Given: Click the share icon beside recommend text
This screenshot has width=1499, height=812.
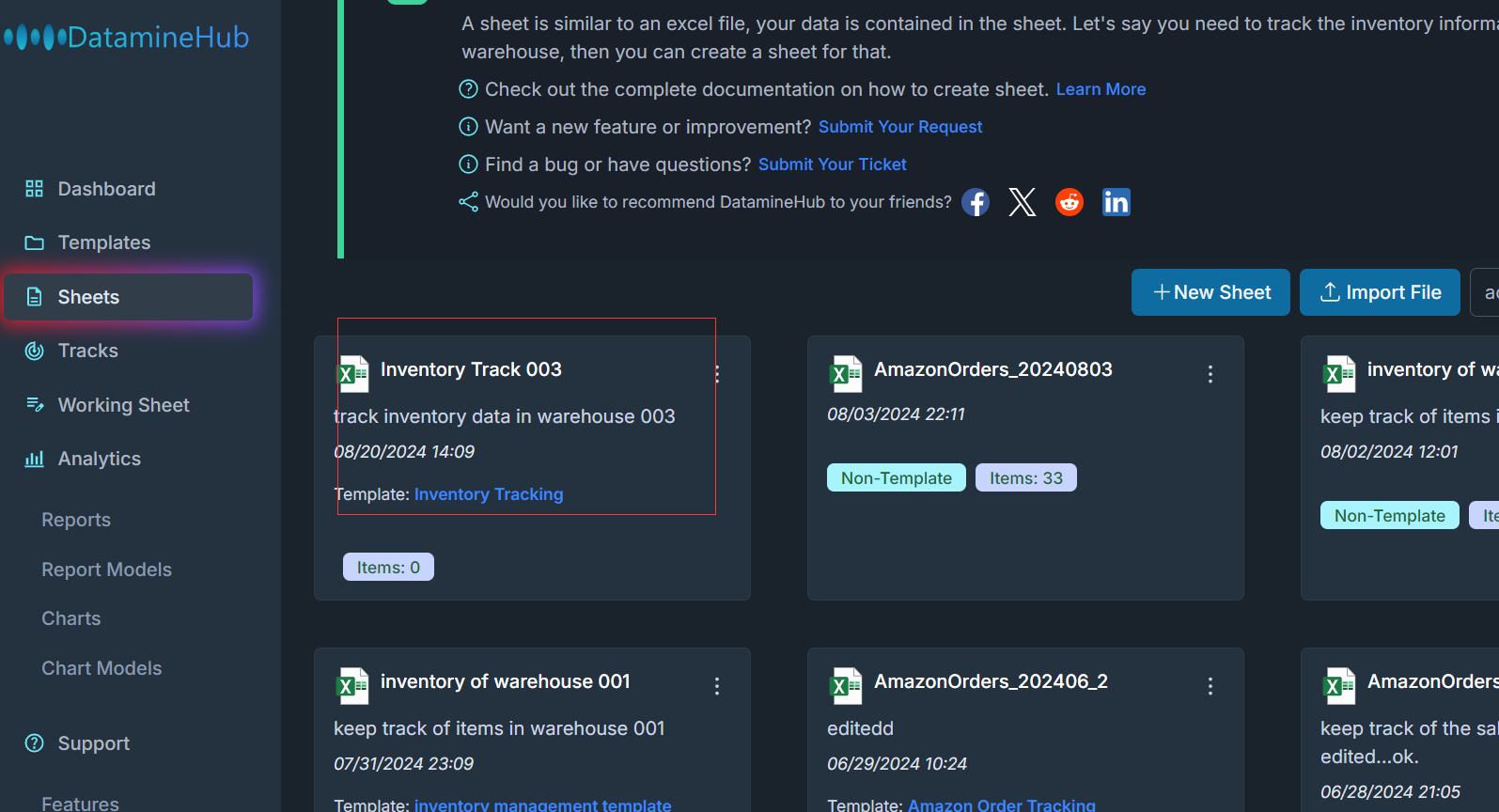Looking at the screenshot, I should 468,202.
